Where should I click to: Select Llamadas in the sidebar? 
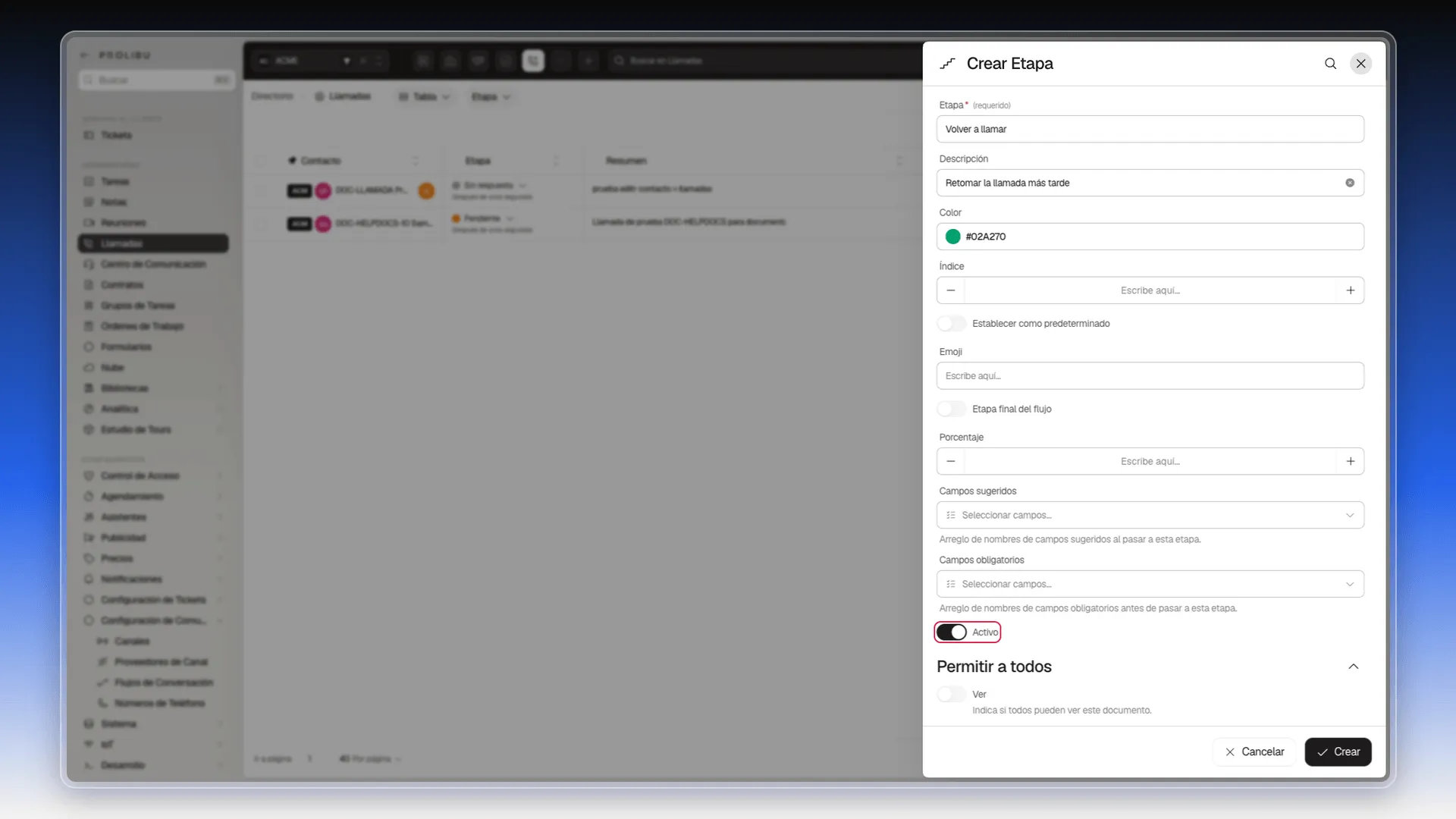[x=153, y=243]
